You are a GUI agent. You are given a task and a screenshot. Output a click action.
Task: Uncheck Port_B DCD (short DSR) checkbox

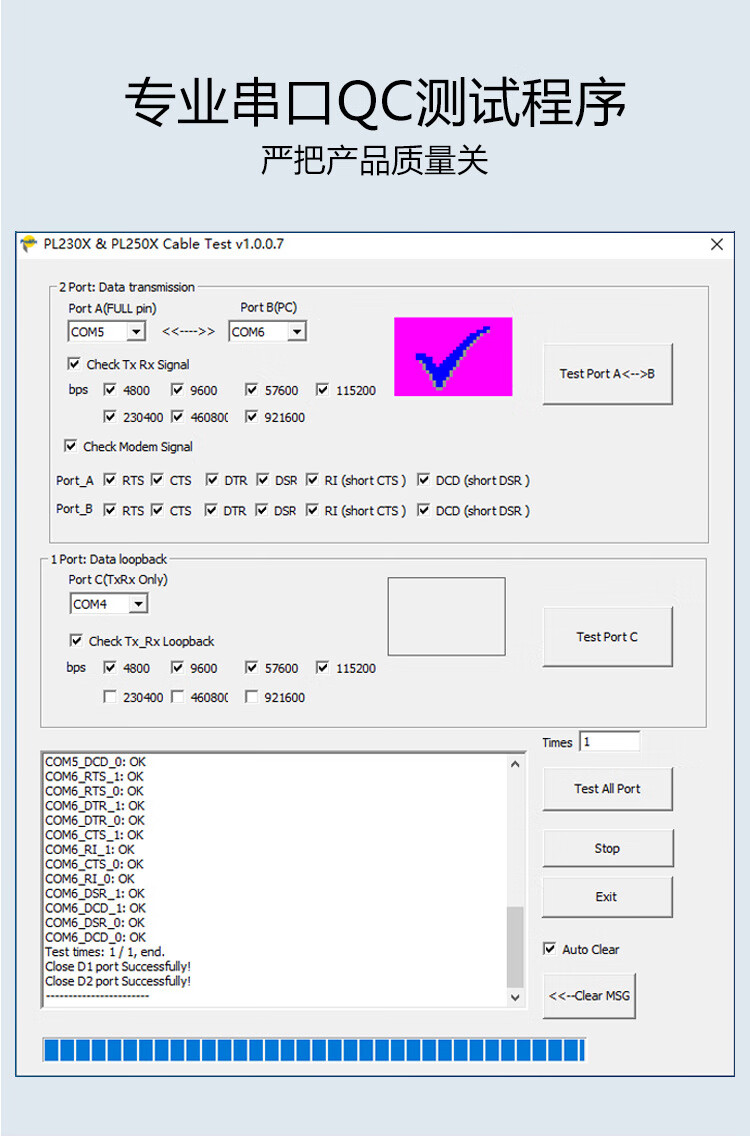point(423,510)
